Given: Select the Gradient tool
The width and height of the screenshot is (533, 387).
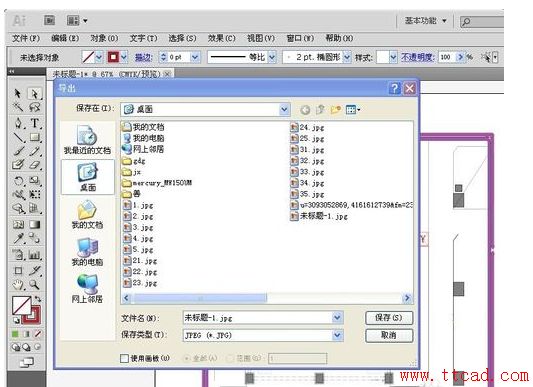Looking at the screenshot, I should pos(35,224).
